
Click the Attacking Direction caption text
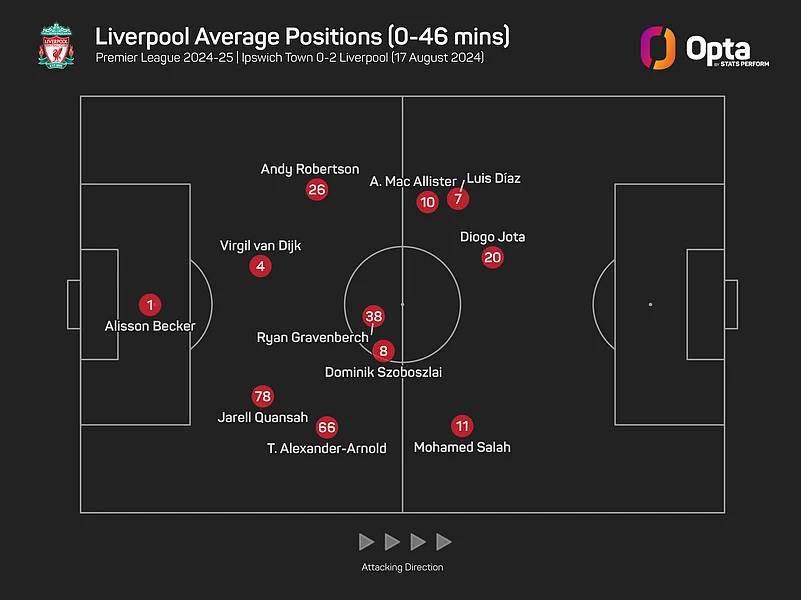[402, 567]
